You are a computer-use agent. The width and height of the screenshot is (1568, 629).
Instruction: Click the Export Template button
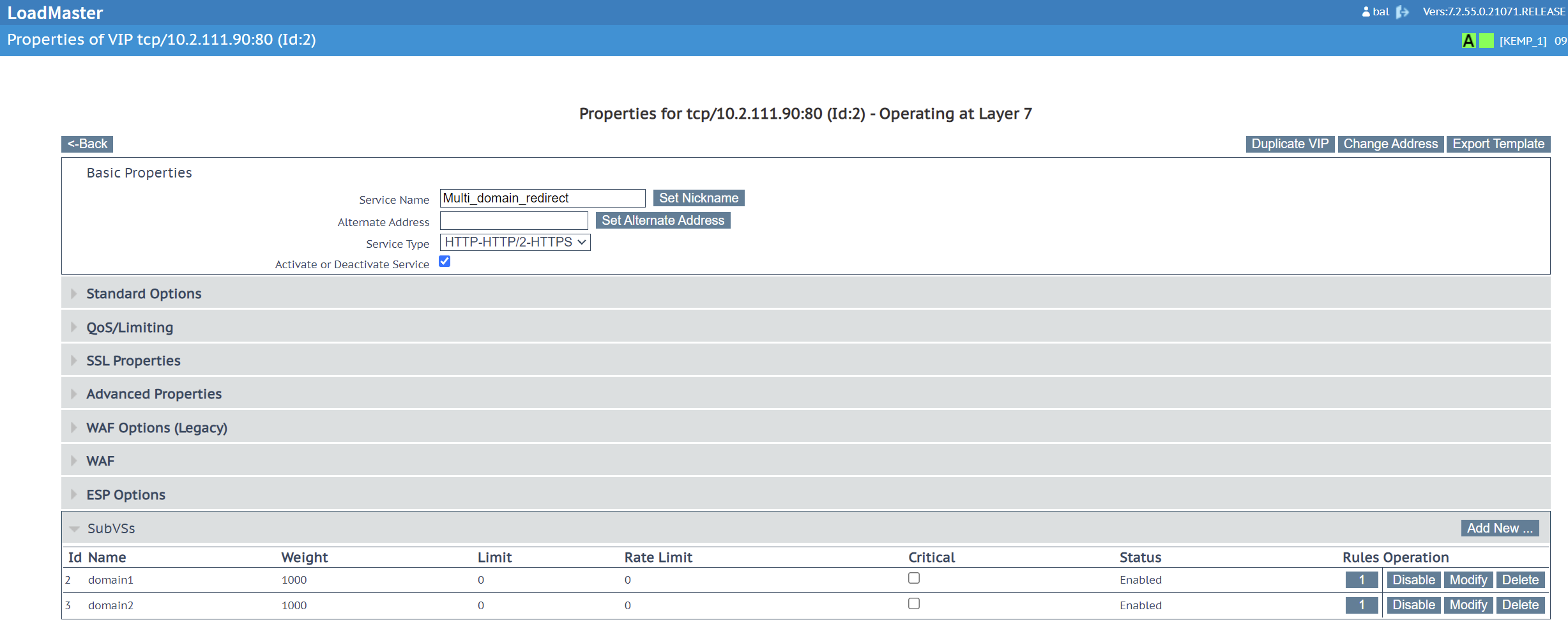[1498, 144]
